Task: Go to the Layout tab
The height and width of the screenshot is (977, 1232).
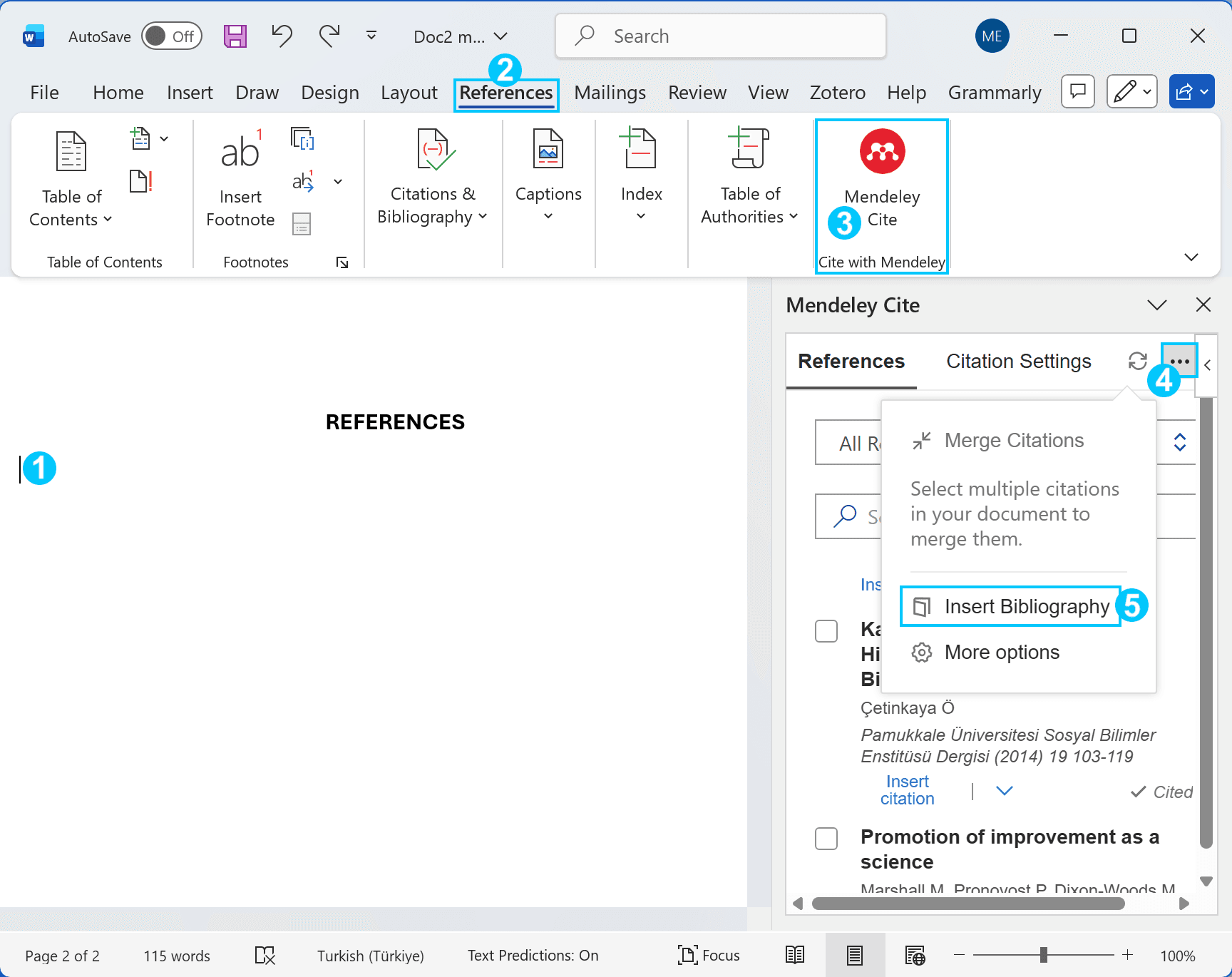Action: tap(409, 93)
